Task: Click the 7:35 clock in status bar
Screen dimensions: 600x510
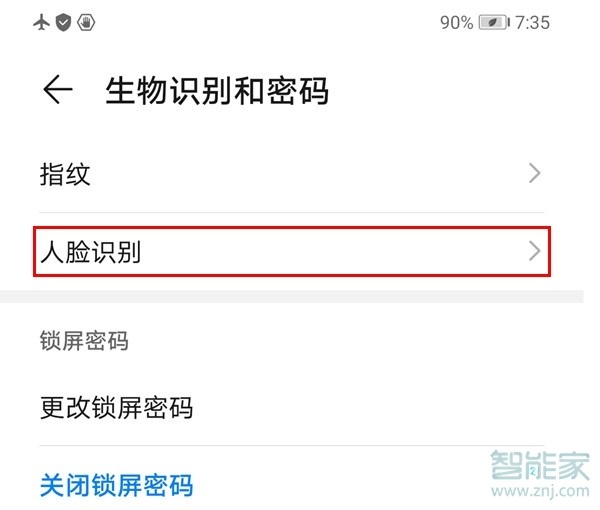Action: click(533, 22)
